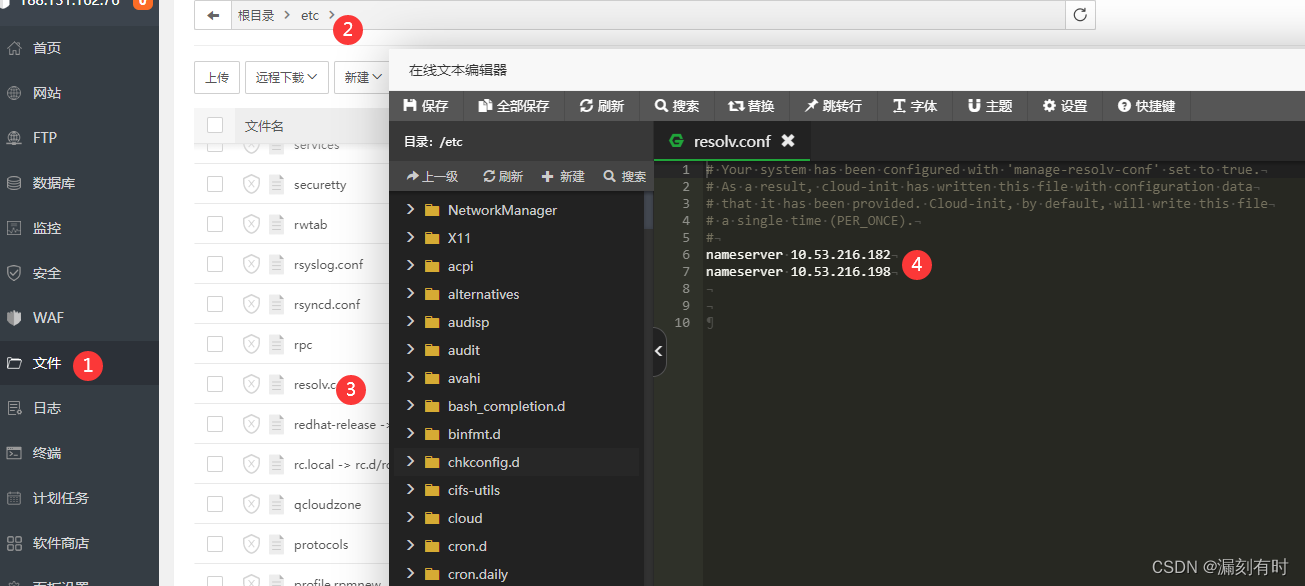Expand the acpi folder

pyautogui.click(x=410, y=266)
